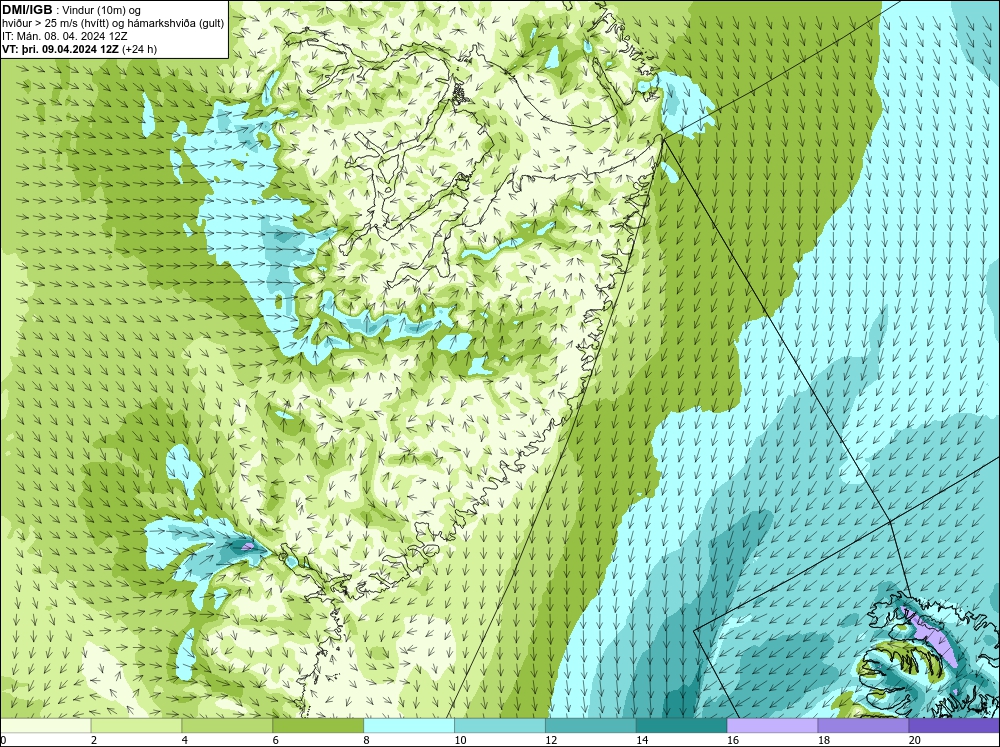Screen dimensions: 1000x747
Task: Click the 'hviður > 25 m/s' description line
Action: point(113,23)
